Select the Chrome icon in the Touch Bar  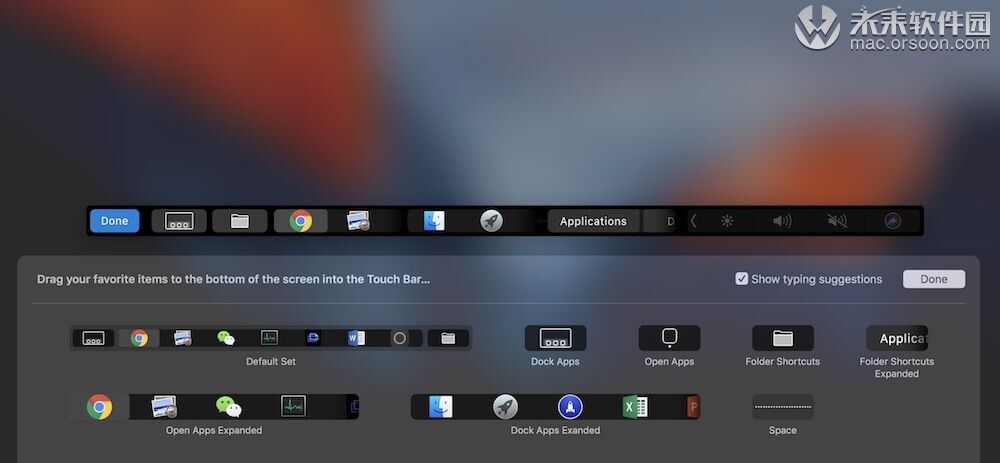300,221
